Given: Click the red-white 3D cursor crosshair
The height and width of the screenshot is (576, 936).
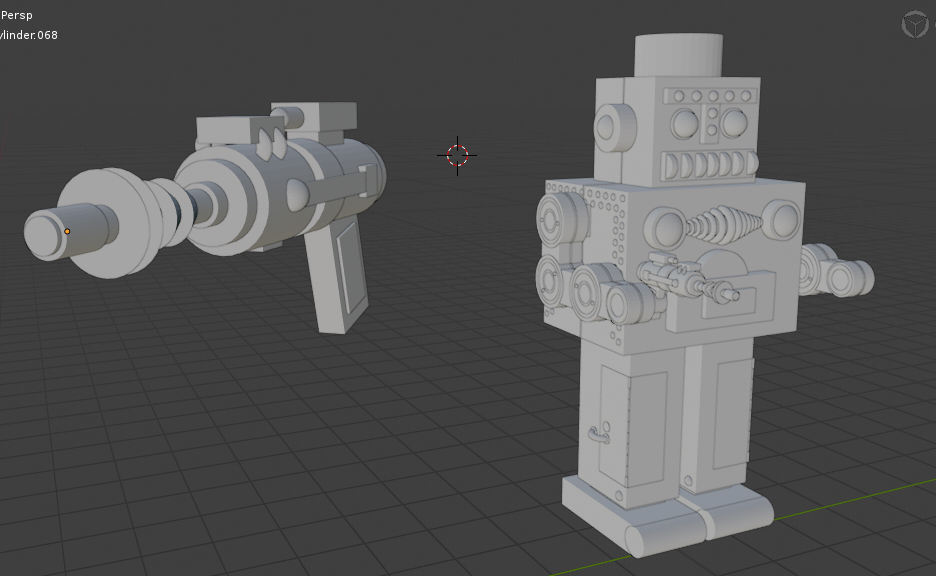Looking at the screenshot, I should pyautogui.click(x=457, y=155).
